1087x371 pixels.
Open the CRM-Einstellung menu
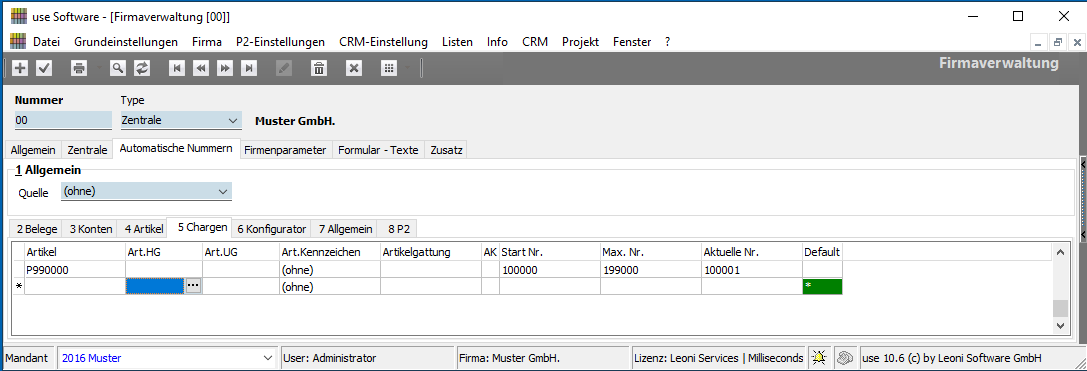click(x=383, y=42)
